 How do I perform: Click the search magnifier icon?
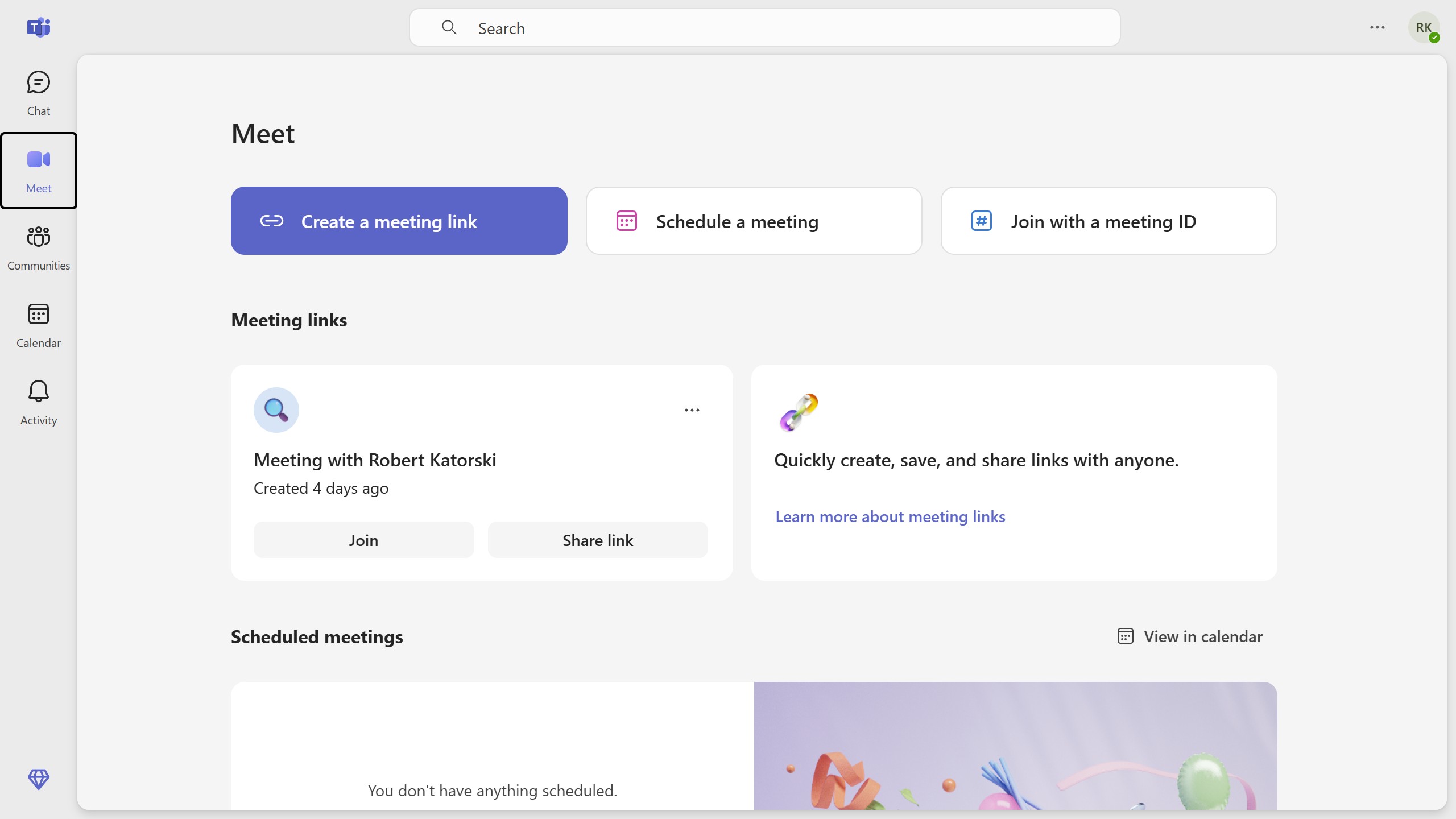click(450, 27)
